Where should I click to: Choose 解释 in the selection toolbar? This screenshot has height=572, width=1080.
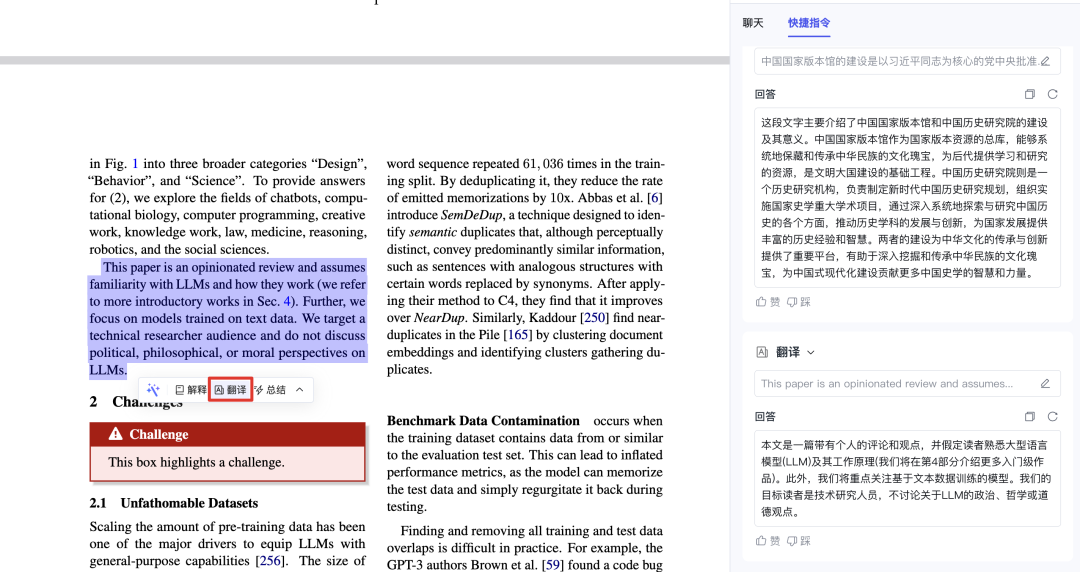[x=191, y=390]
